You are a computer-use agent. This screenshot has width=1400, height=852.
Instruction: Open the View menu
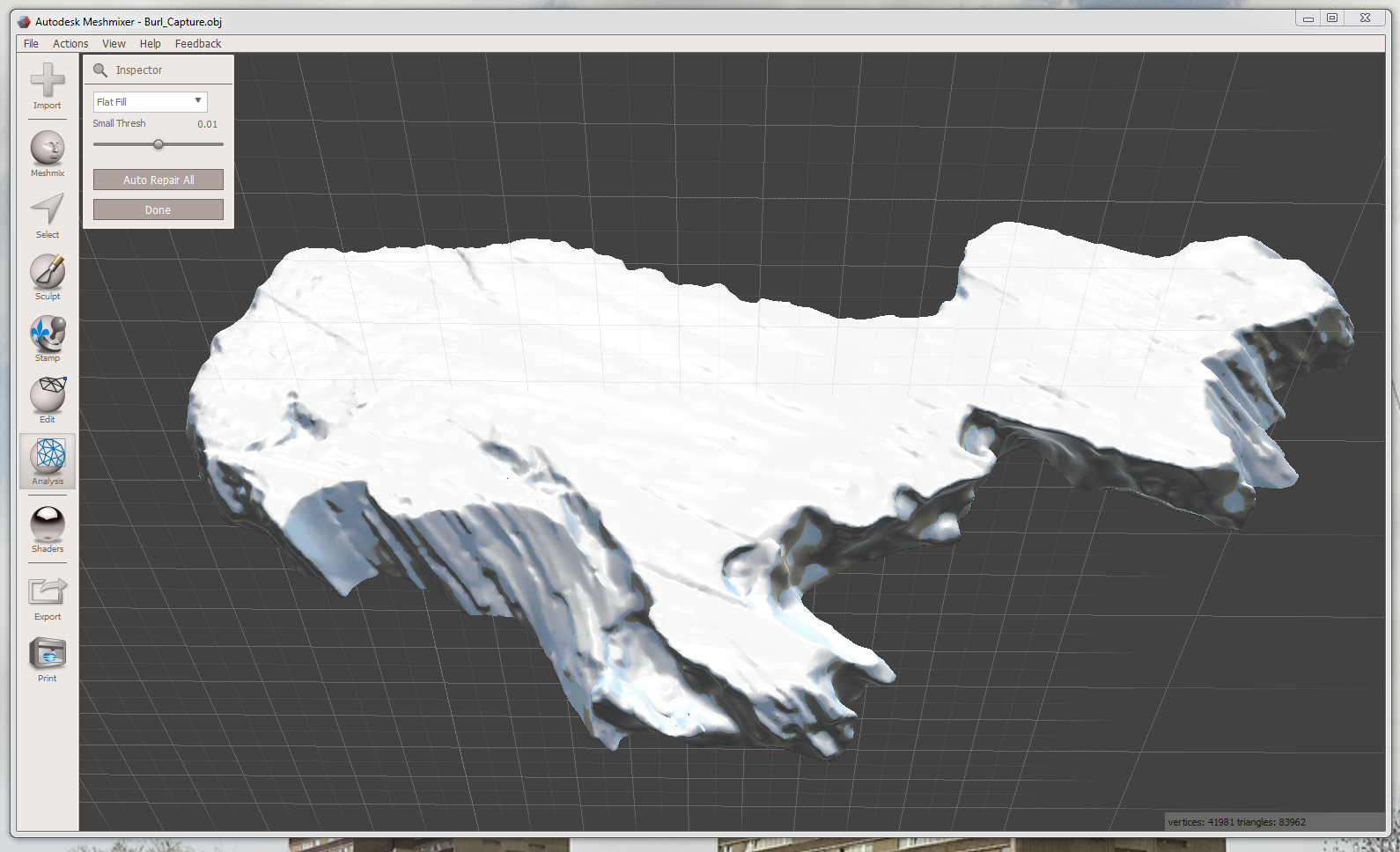click(114, 43)
